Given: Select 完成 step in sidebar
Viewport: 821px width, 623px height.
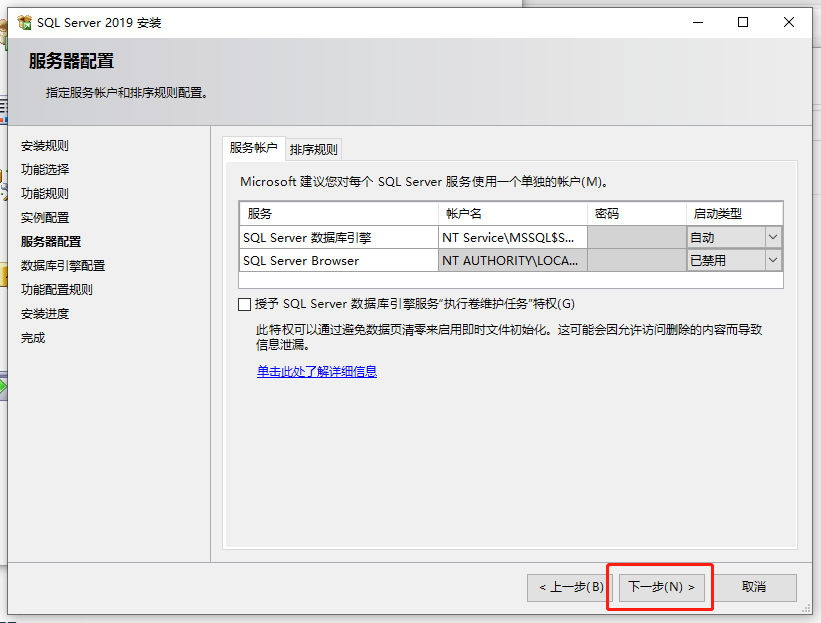Looking at the screenshot, I should coord(33,338).
